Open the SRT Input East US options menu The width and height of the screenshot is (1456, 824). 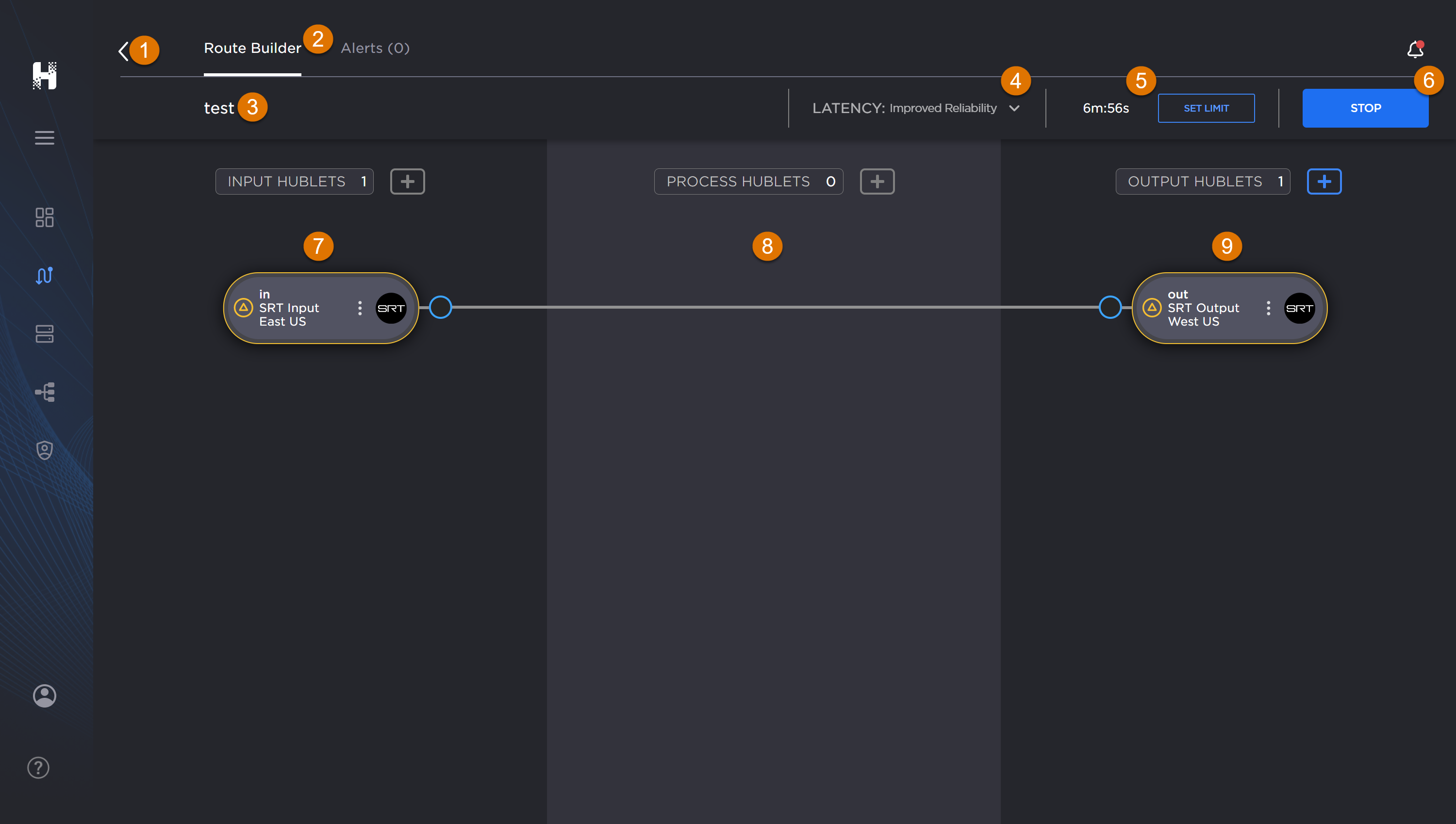coord(360,308)
